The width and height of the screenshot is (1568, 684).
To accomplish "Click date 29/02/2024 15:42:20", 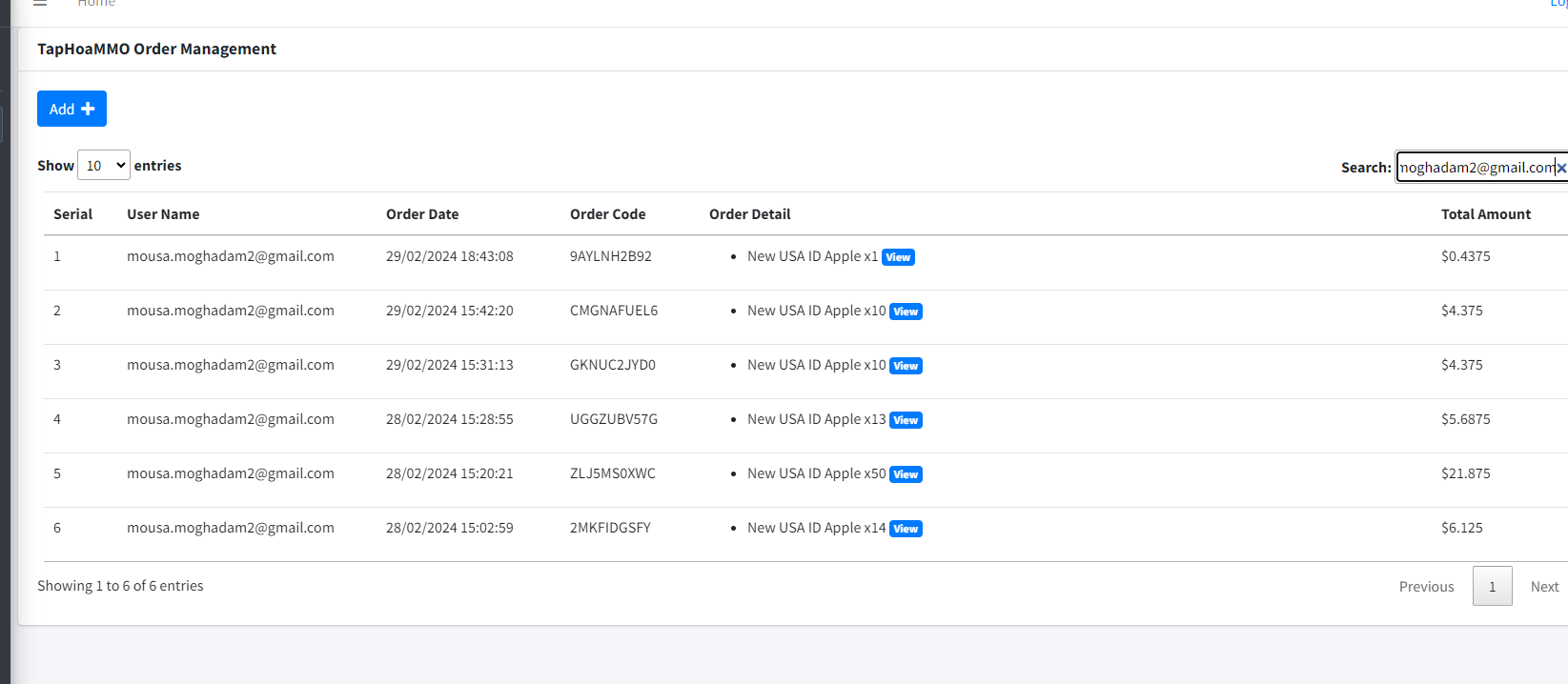I will click(450, 311).
